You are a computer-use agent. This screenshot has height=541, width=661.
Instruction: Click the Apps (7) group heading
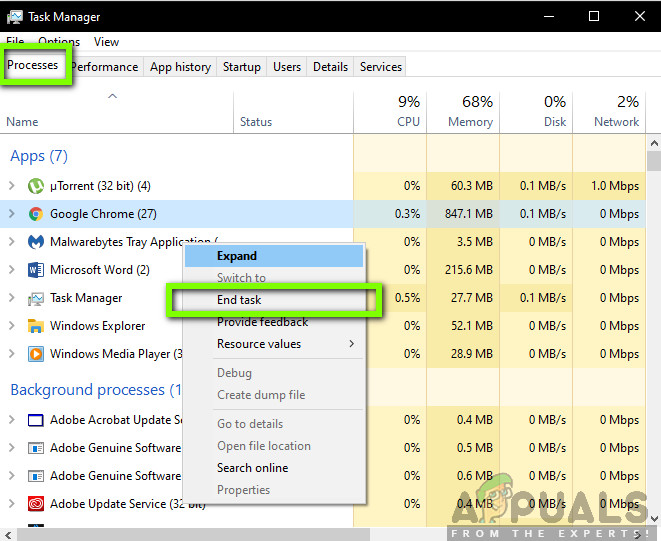click(39, 156)
